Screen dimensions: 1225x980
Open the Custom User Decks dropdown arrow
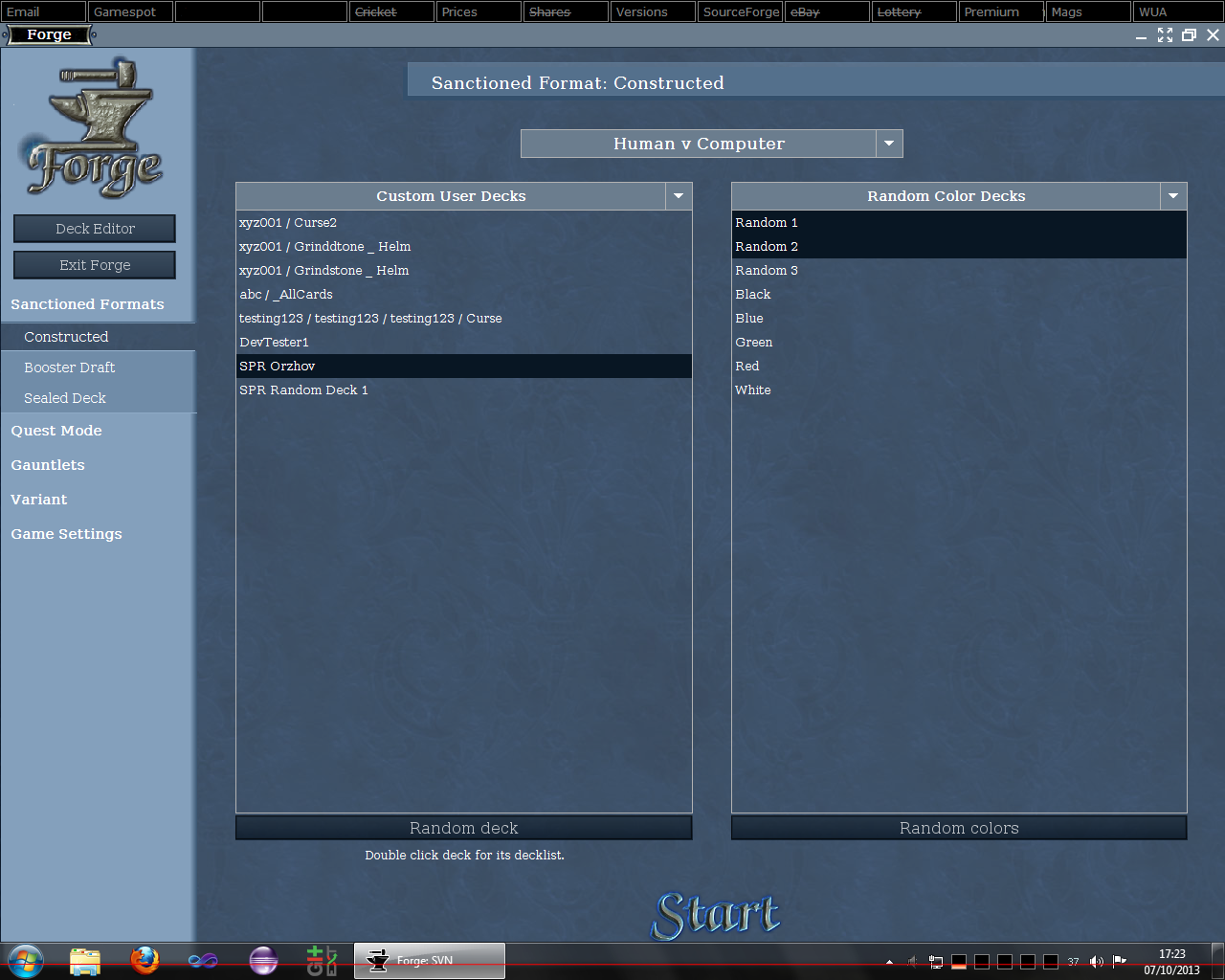click(679, 196)
